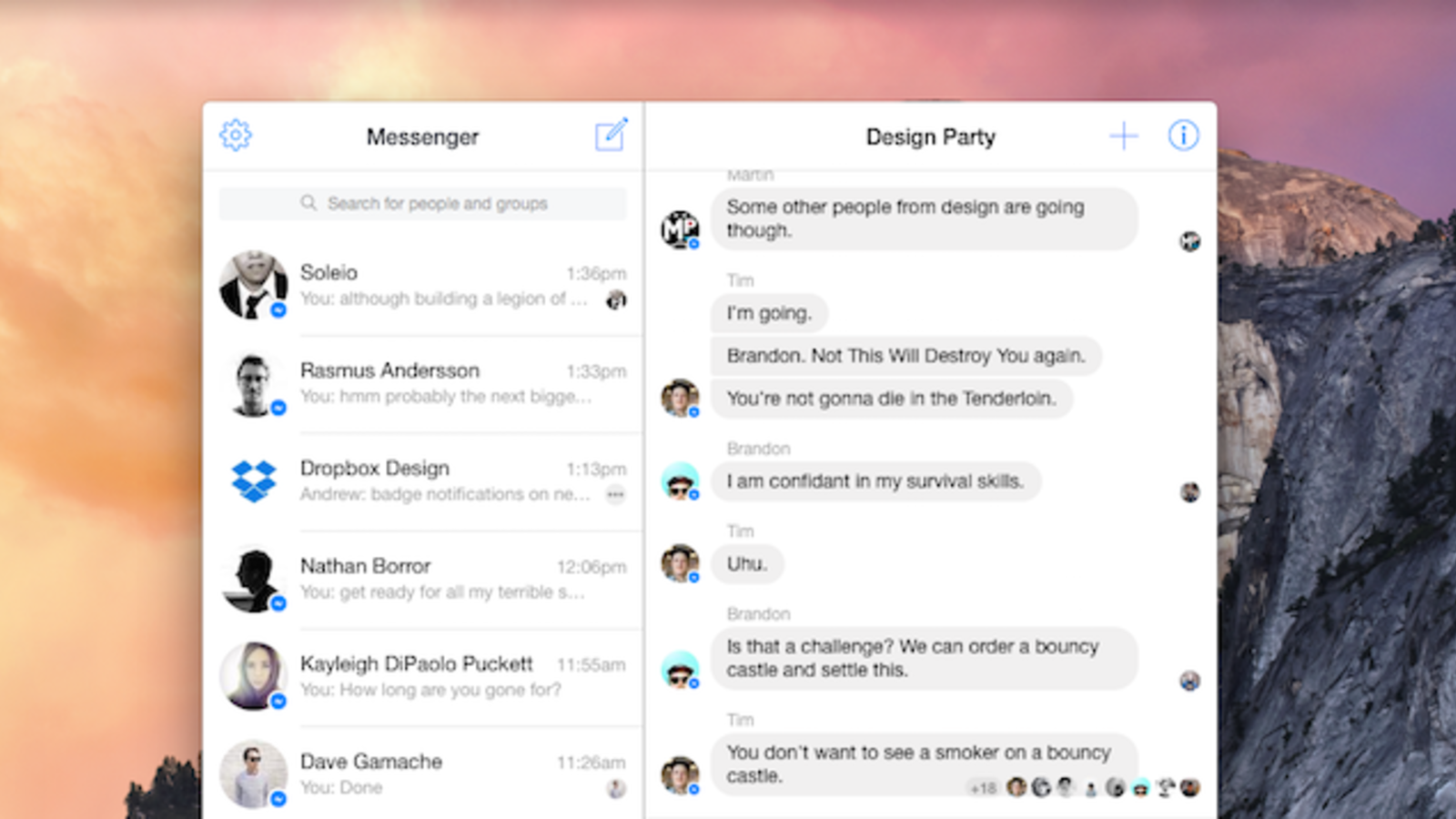
Task: Select the Nathan Borror conversation
Action: [423, 577]
